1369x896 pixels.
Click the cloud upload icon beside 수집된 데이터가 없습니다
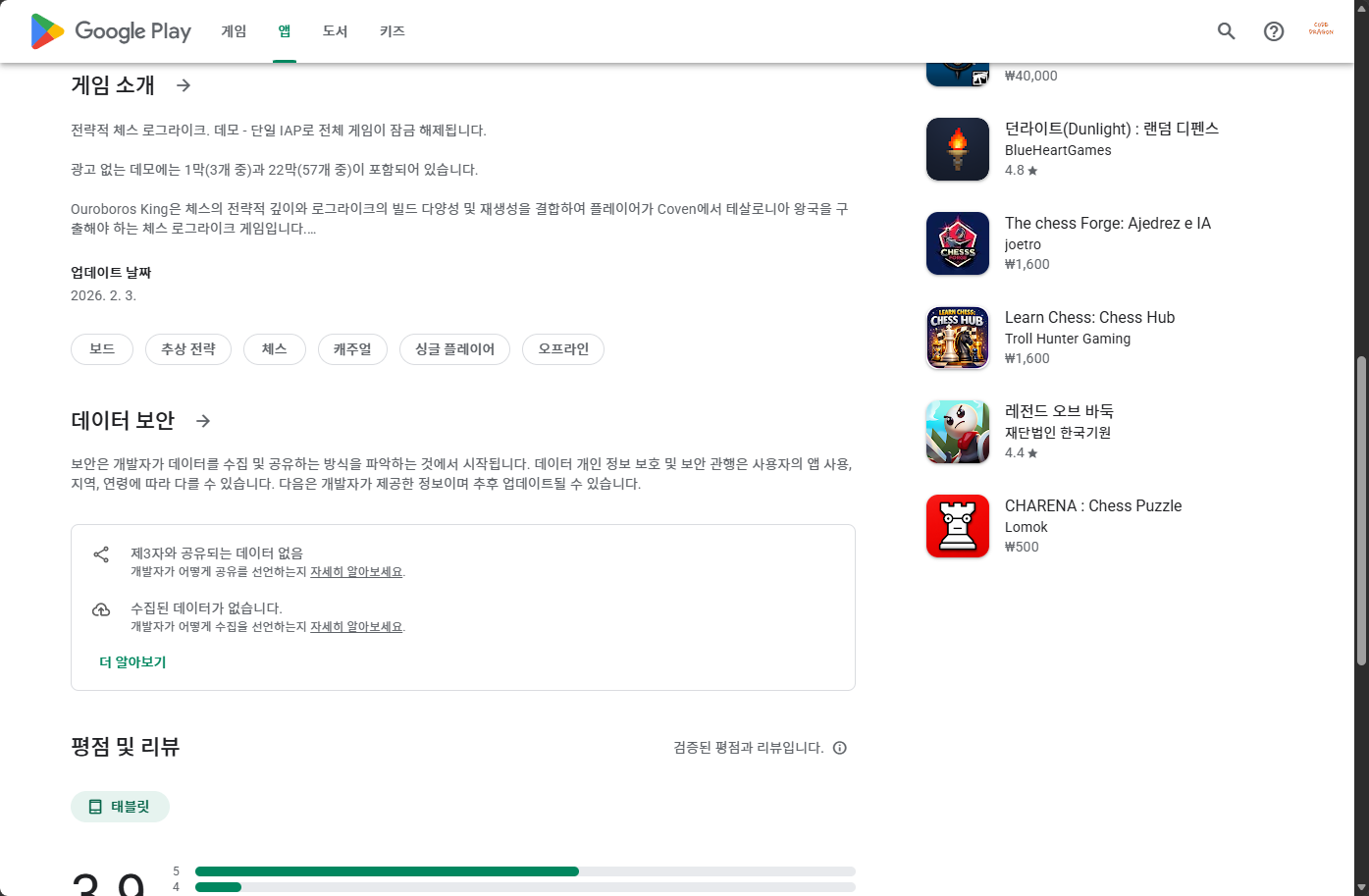101,609
